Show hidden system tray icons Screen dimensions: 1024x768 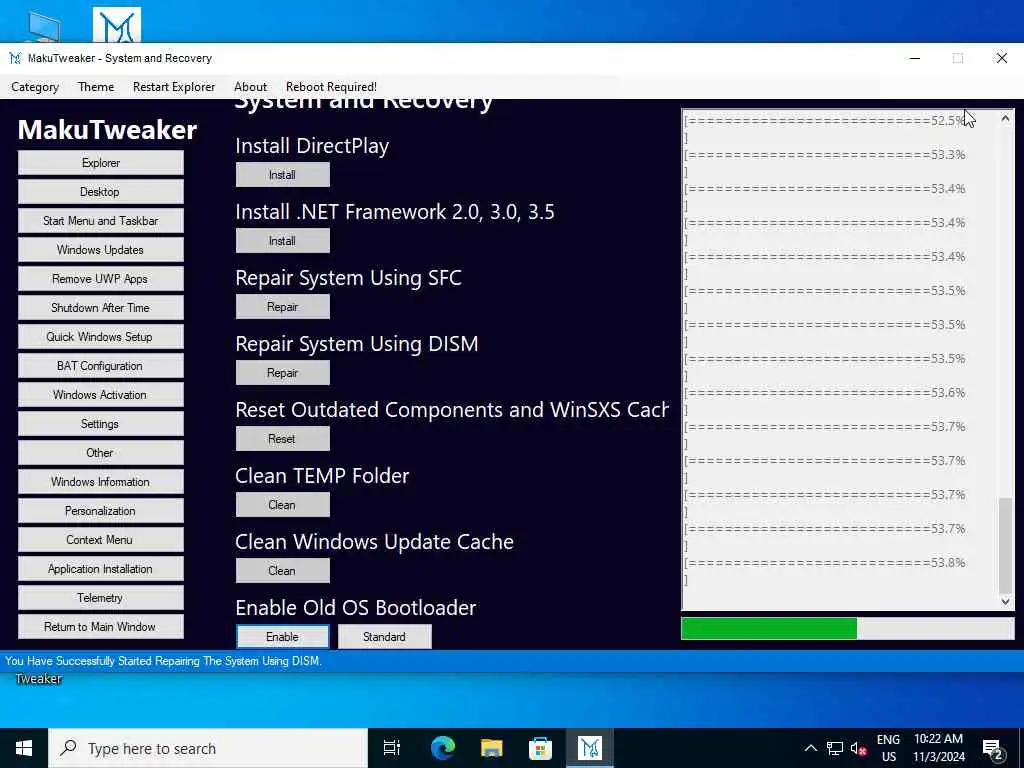(x=810, y=748)
